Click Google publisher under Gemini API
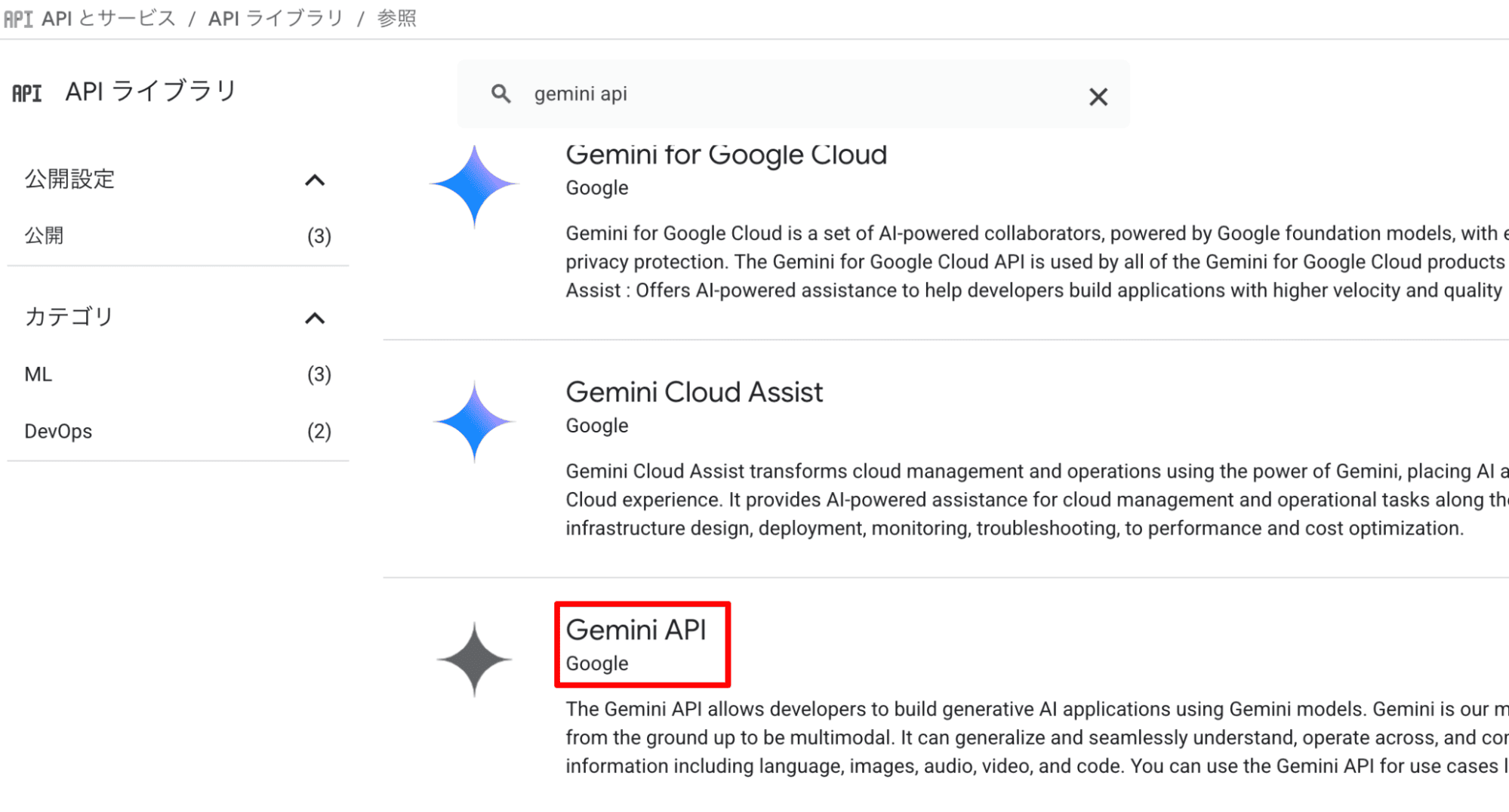Viewport: 1509px width, 812px height. pos(596,663)
